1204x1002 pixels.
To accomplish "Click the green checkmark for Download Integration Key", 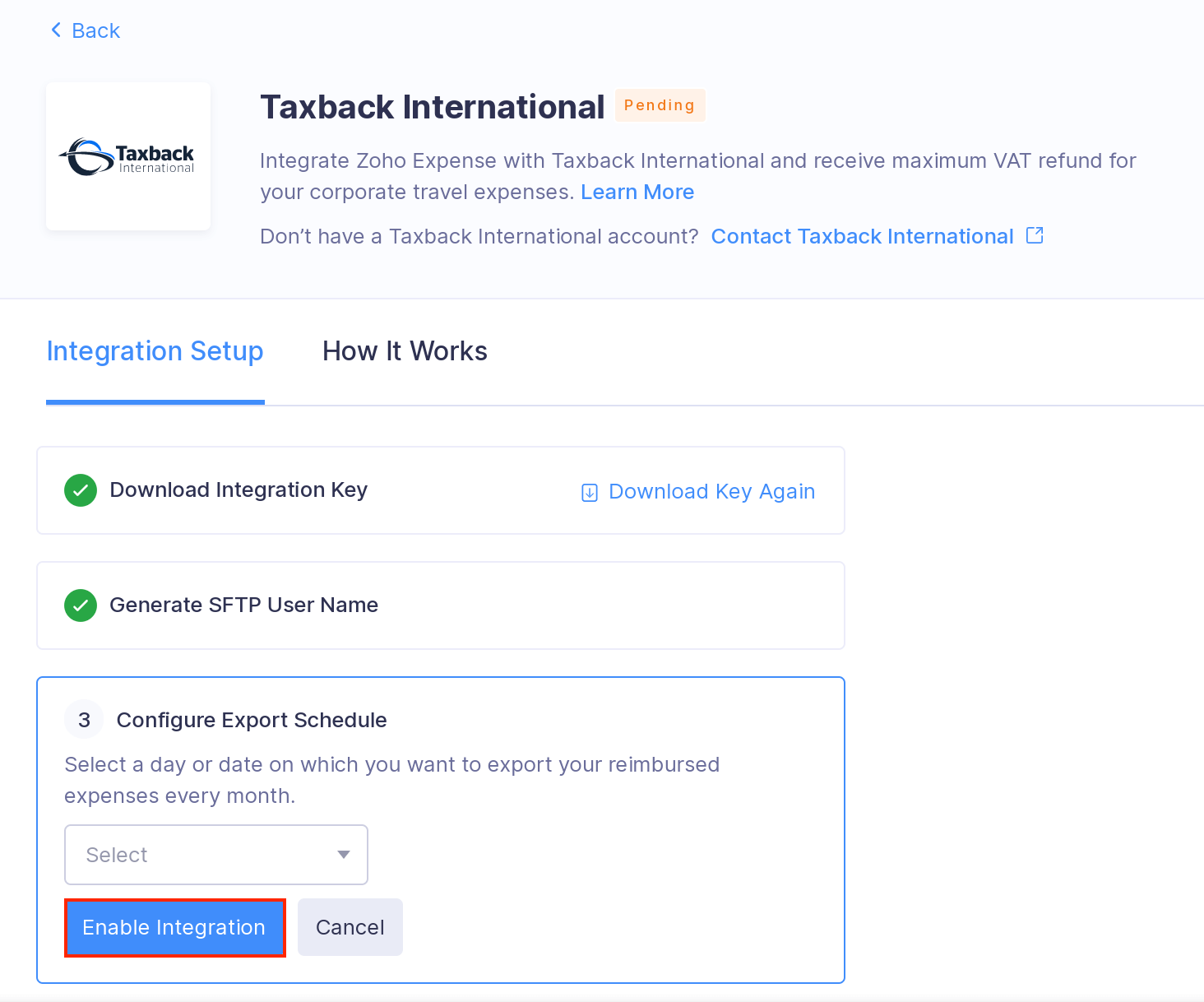I will click(x=80, y=490).
